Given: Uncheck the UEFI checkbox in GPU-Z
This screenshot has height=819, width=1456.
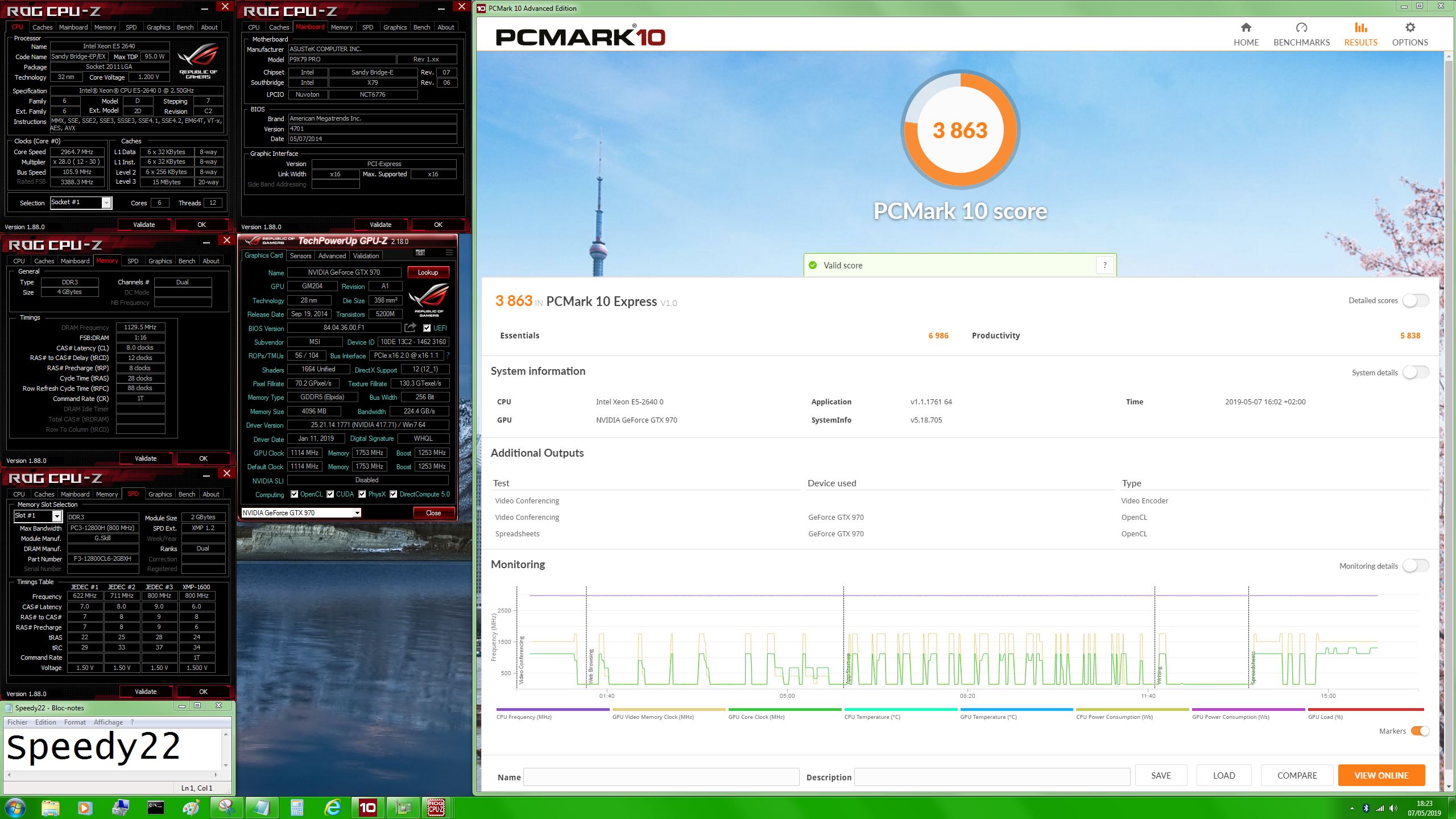Looking at the screenshot, I should tap(427, 328).
